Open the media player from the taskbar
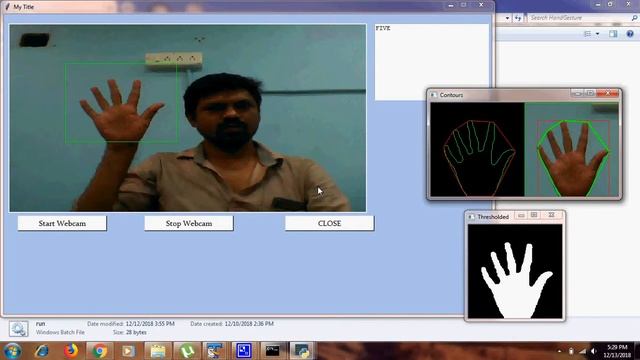This screenshot has height=360, width=640. click(128, 351)
